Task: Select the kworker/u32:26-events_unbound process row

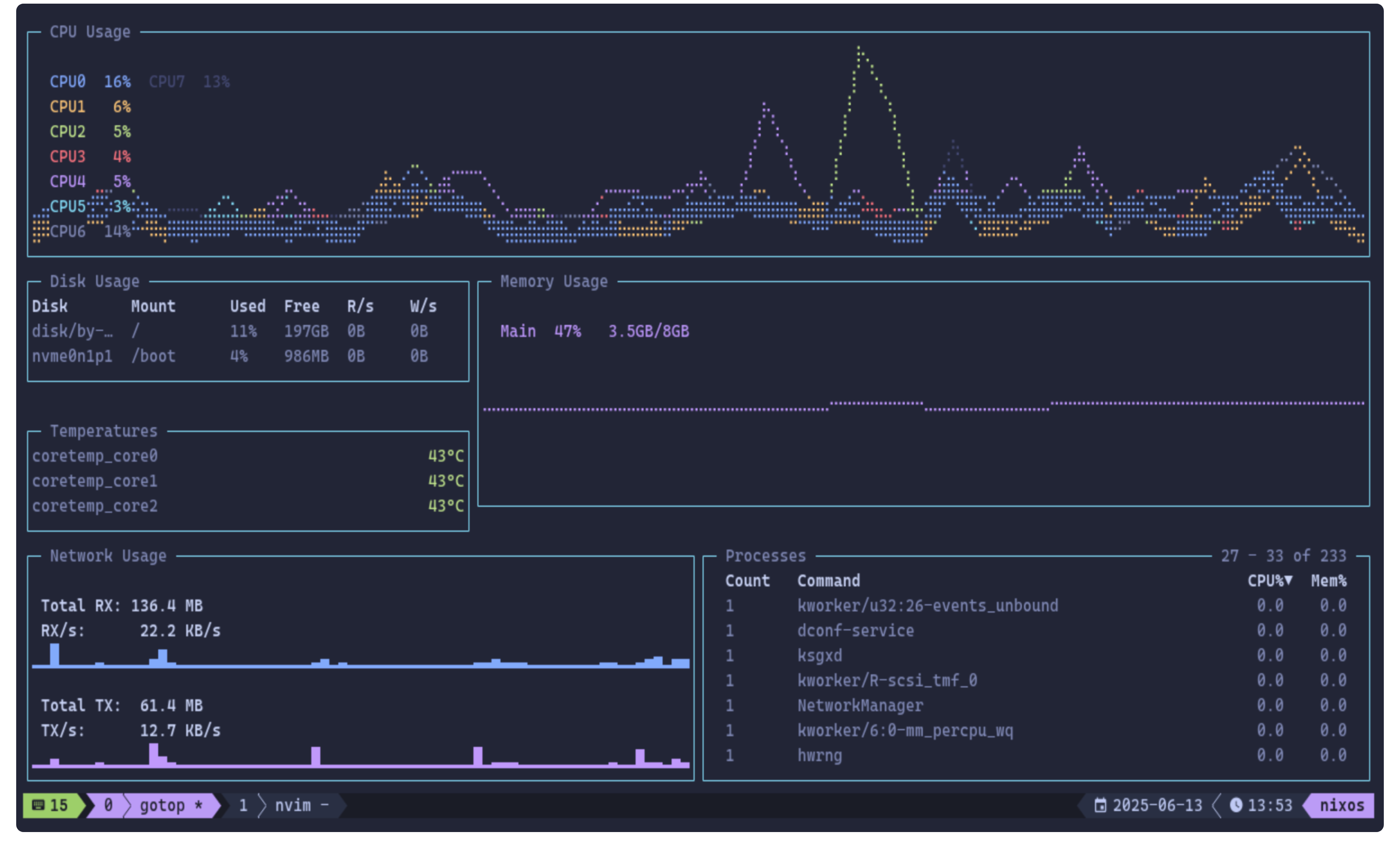Action: (1036, 605)
